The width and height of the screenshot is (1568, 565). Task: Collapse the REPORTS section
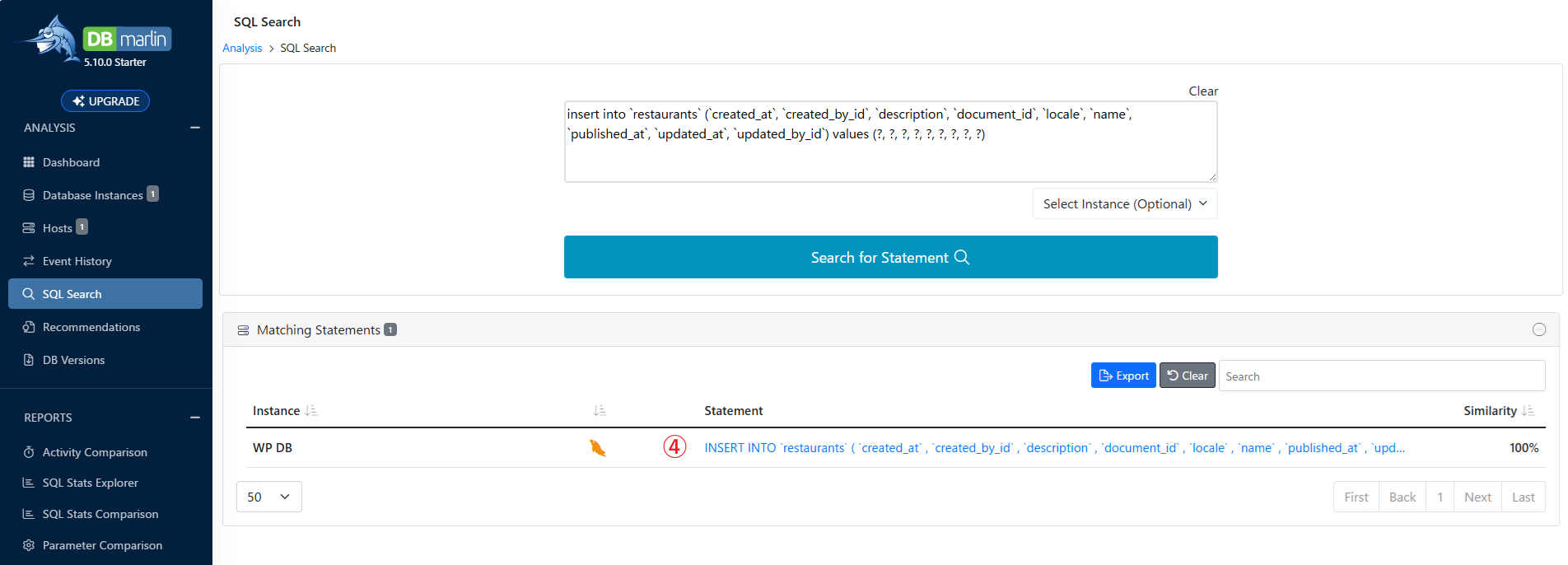tap(195, 418)
